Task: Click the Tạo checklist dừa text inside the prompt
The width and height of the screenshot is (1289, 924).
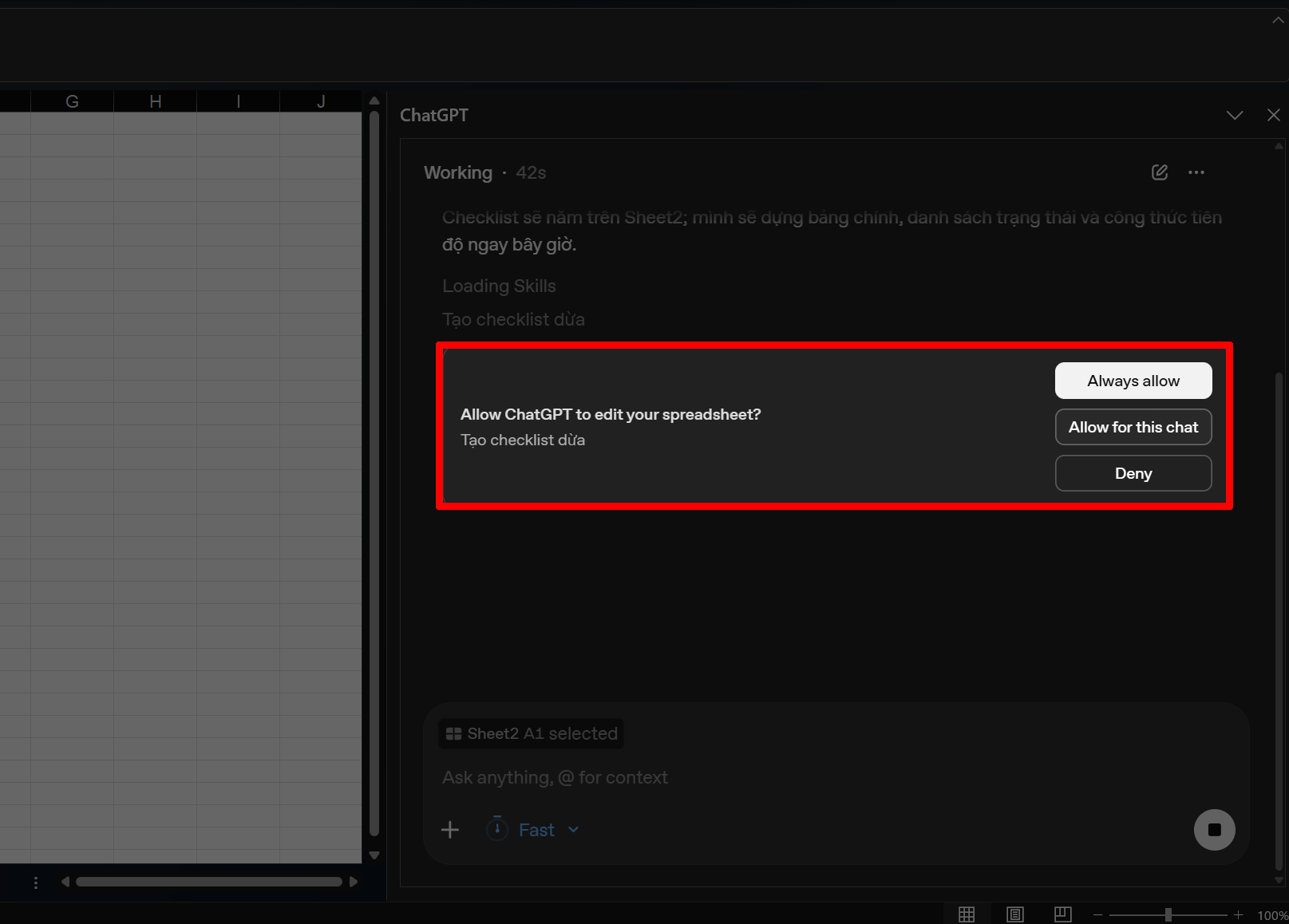Action: [x=523, y=440]
